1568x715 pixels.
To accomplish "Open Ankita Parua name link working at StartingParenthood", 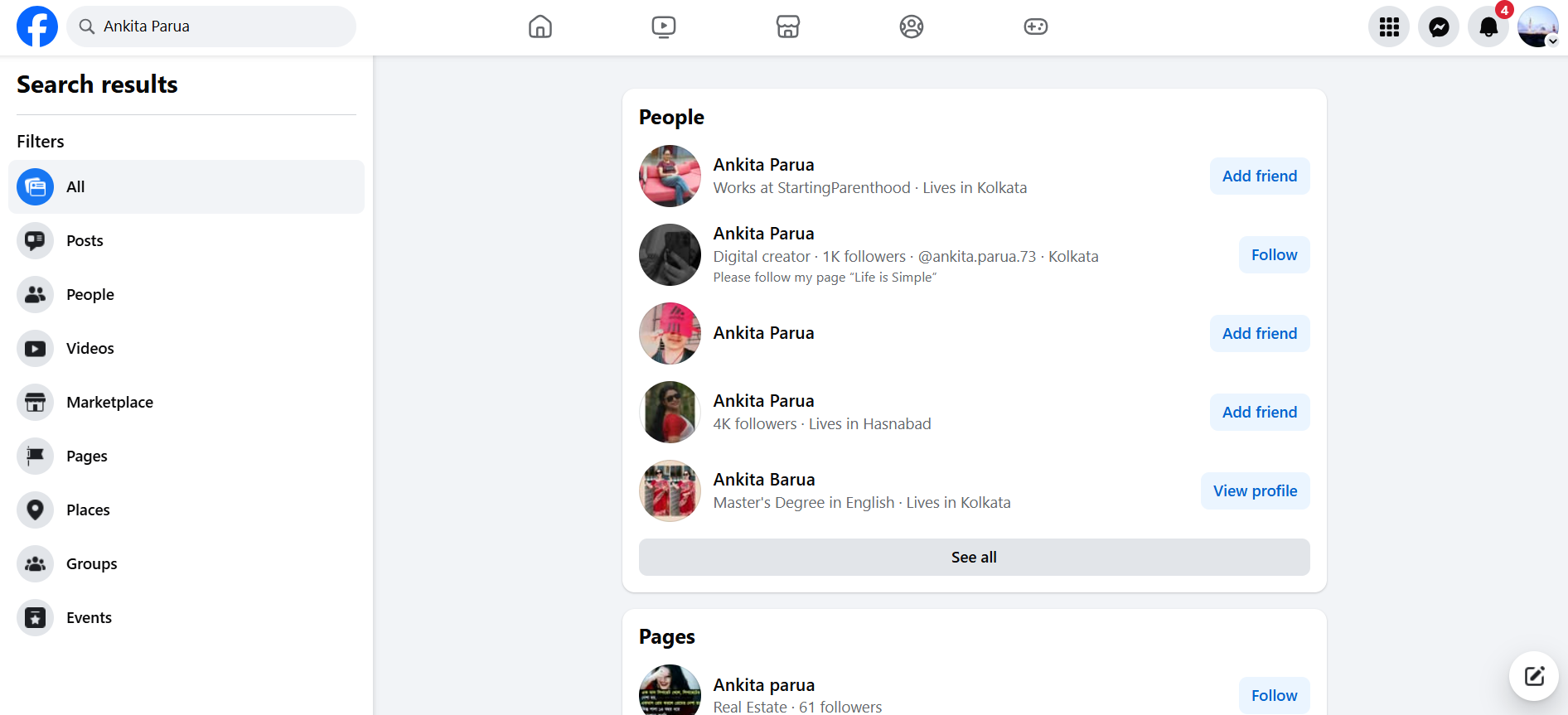I will 764,165.
